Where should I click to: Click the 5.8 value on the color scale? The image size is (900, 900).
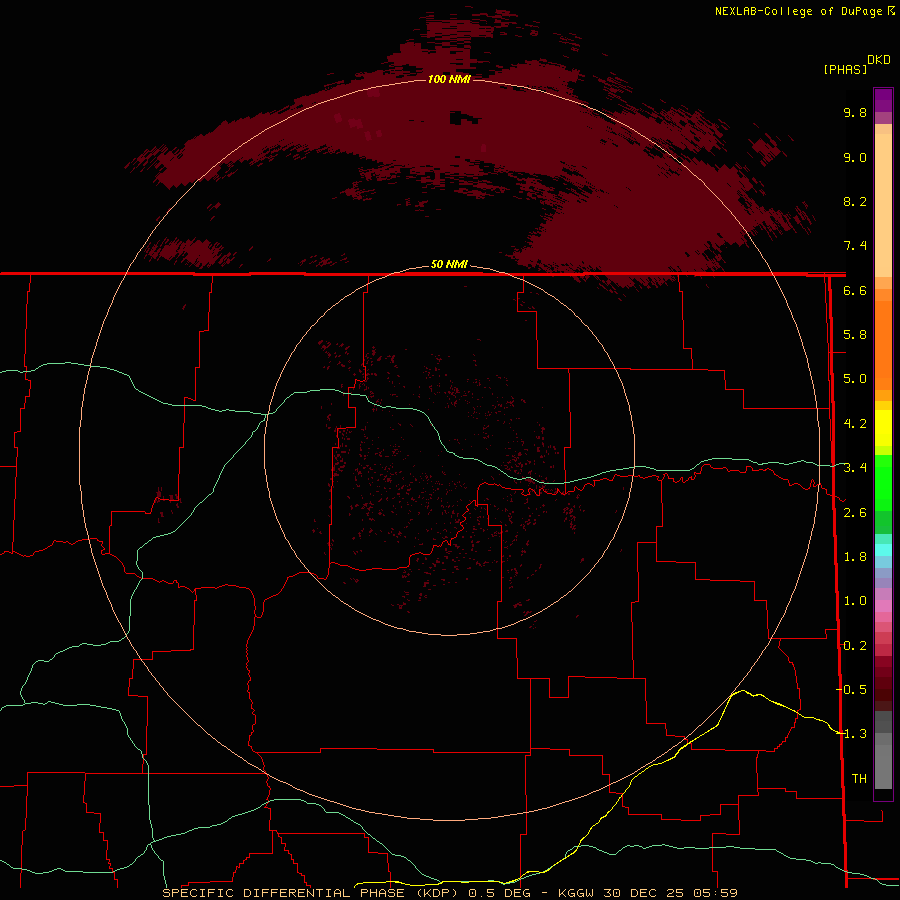[x=855, y=335]
